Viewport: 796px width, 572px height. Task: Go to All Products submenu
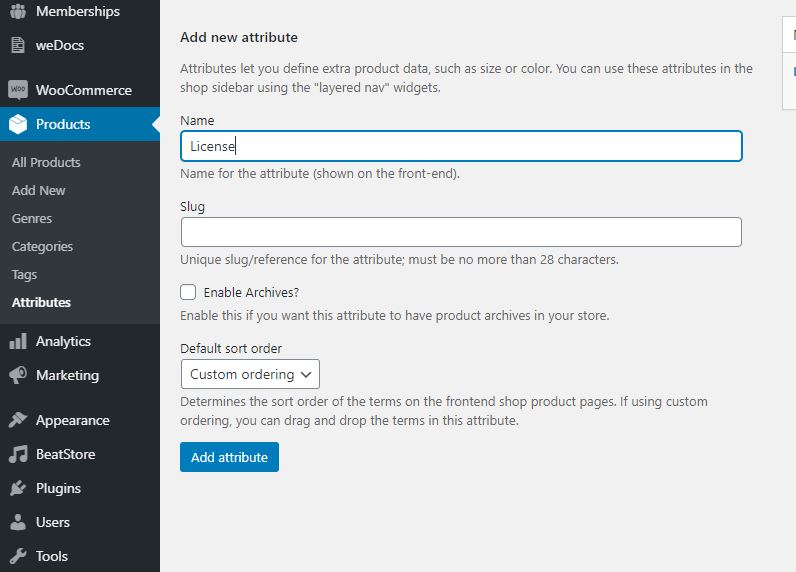coord(46,162)
